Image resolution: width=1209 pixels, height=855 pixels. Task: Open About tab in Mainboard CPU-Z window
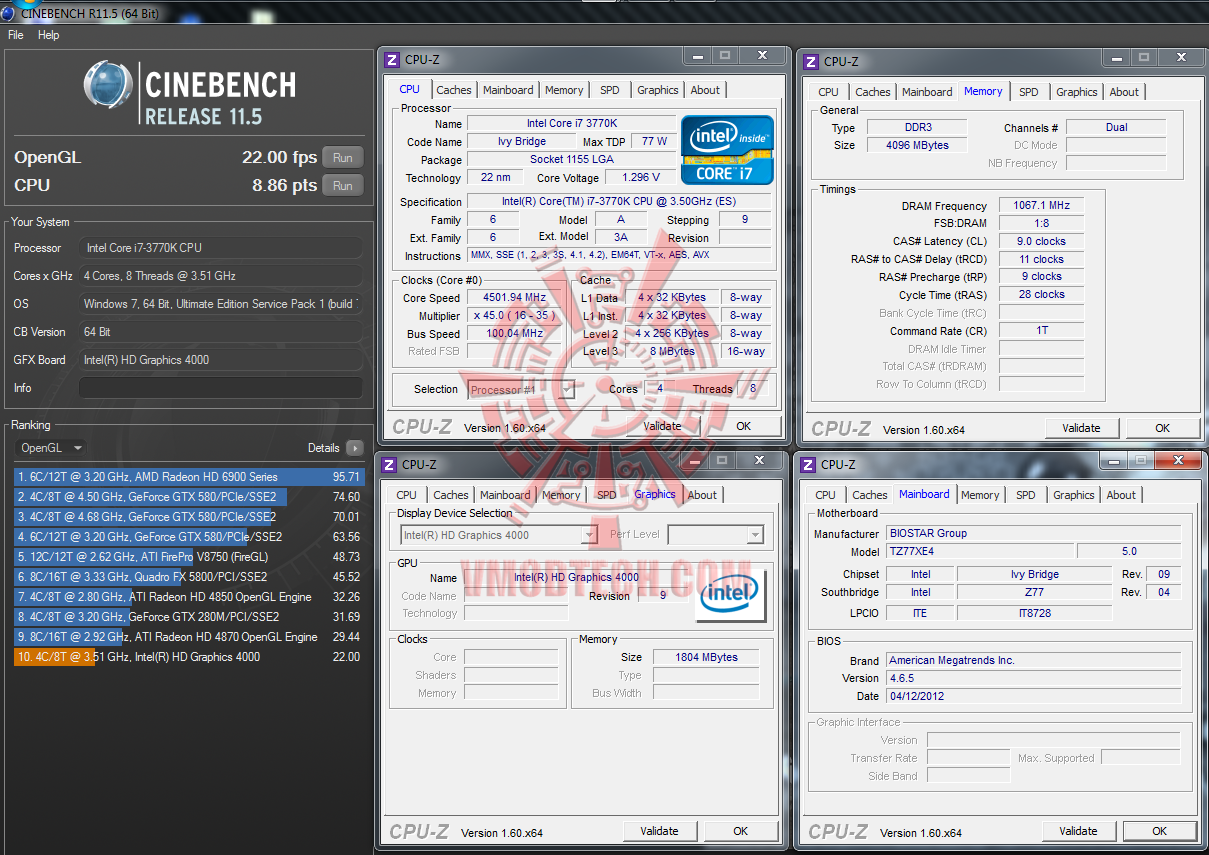tap(1121, 495)
